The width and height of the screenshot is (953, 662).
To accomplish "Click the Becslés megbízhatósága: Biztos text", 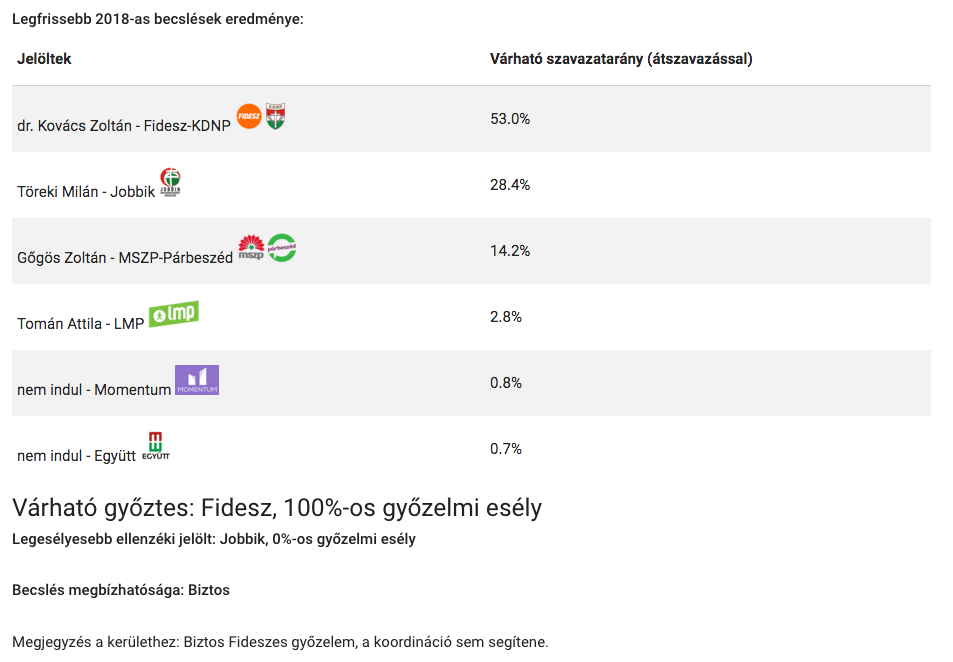I will 121,590.
